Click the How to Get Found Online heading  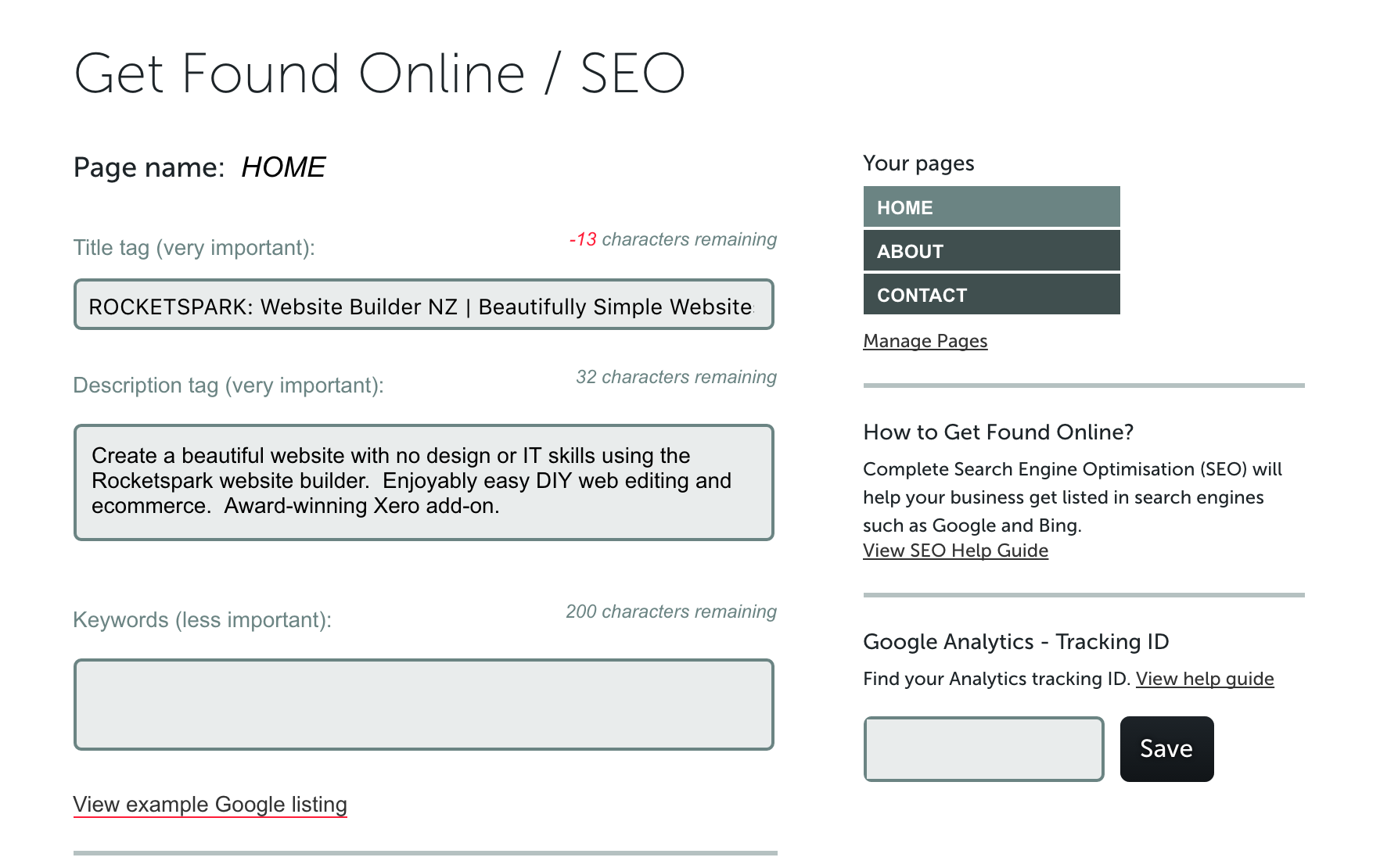pyautogui.click(x=998, y=432)
